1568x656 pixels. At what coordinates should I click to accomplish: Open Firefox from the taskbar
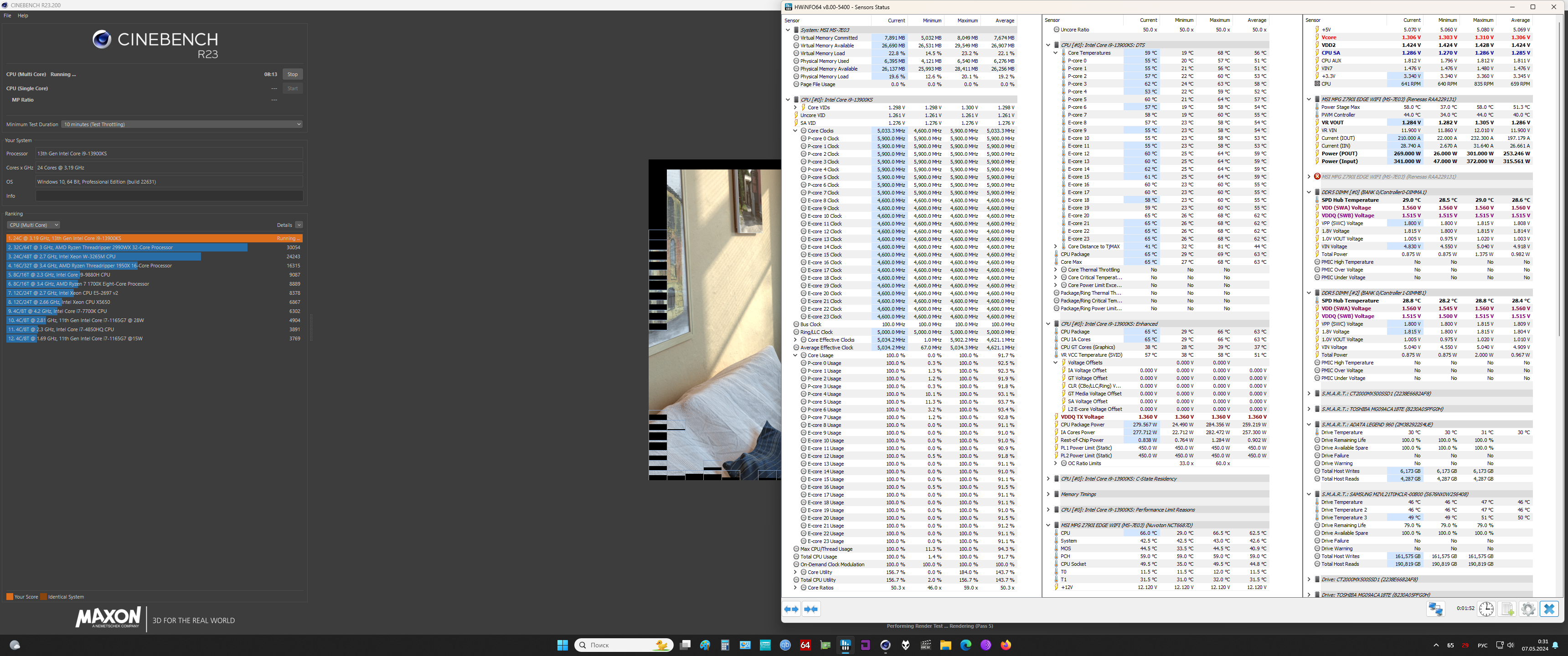[x=1006, y=645]
